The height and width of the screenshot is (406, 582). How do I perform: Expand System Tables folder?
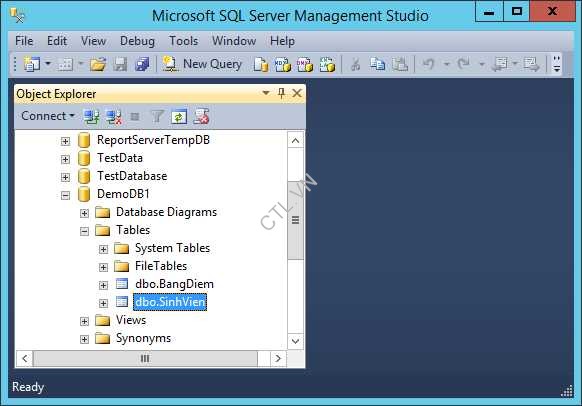point(103,249)
